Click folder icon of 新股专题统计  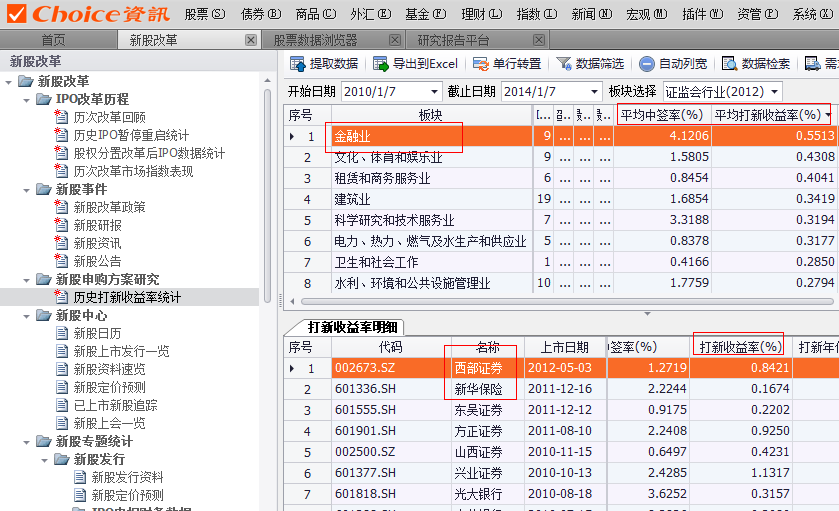[x=44, y=441]
